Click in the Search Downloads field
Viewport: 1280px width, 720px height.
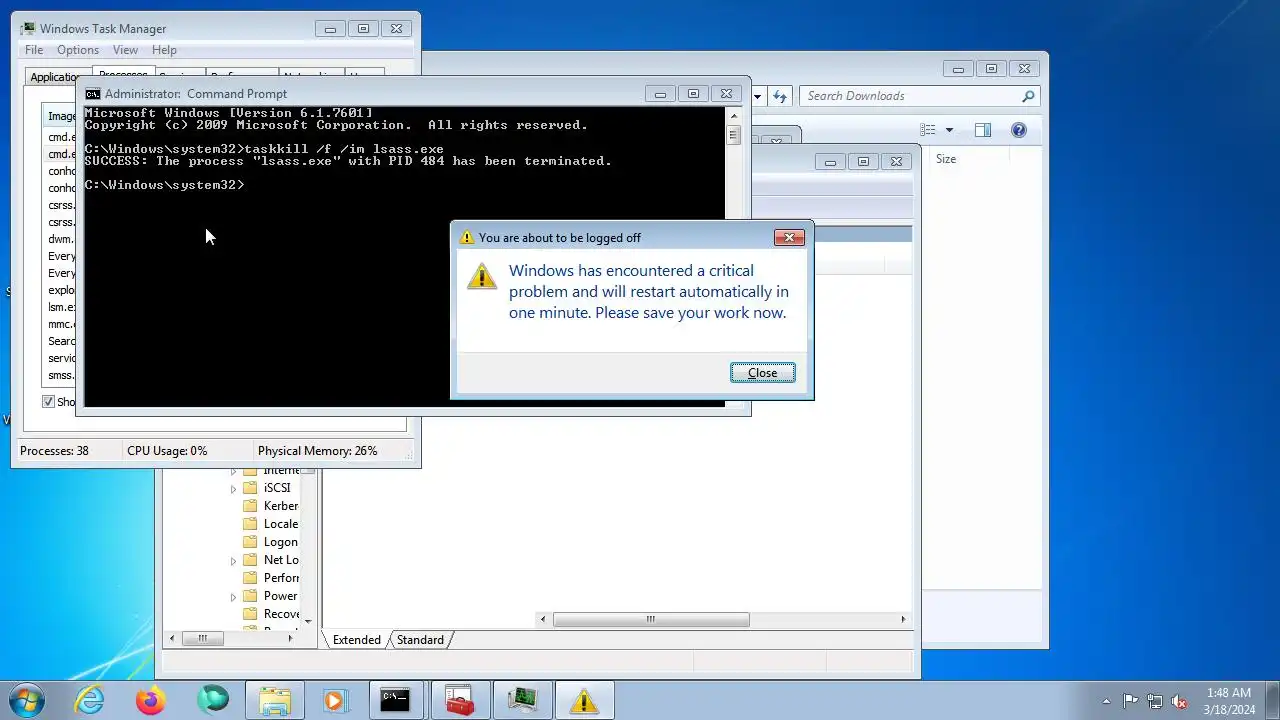pos(908,96)
